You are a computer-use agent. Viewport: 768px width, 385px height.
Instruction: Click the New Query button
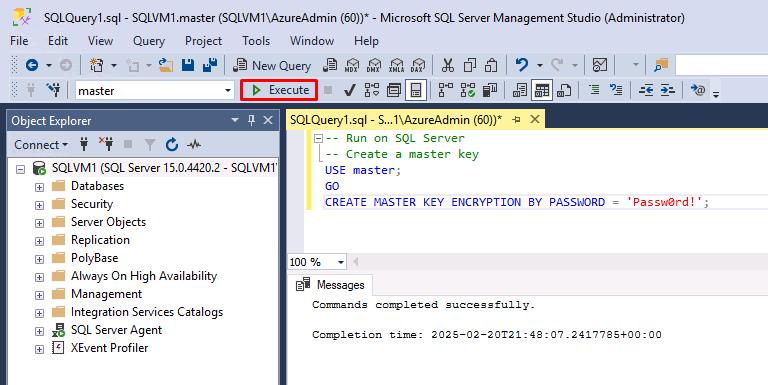pos(272,65)
